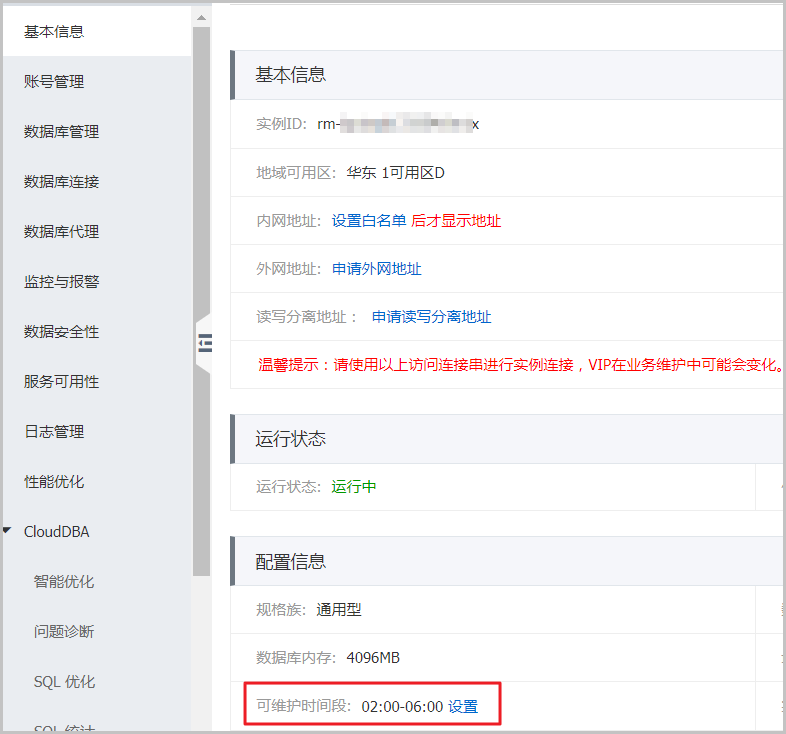Select the 4096MB memory value
Image resolution: width=786 pixels, height=734 pixels.
tap(373, 658)
